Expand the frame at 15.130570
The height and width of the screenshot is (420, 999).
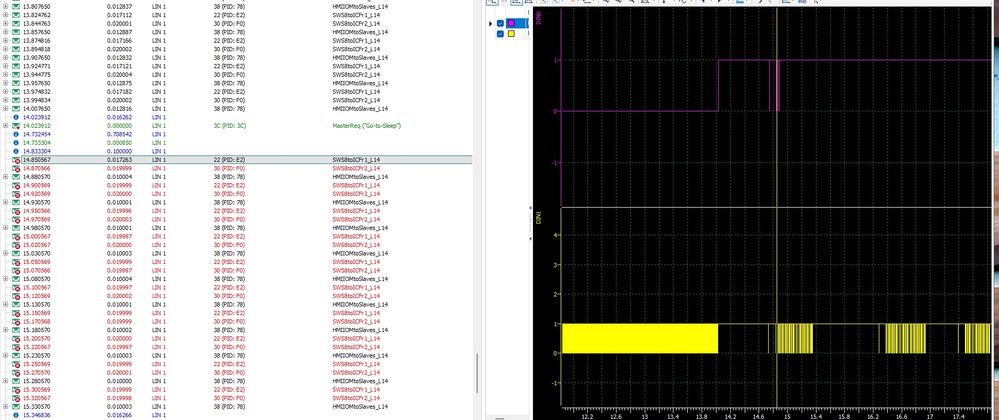click(x=6, y=304)
